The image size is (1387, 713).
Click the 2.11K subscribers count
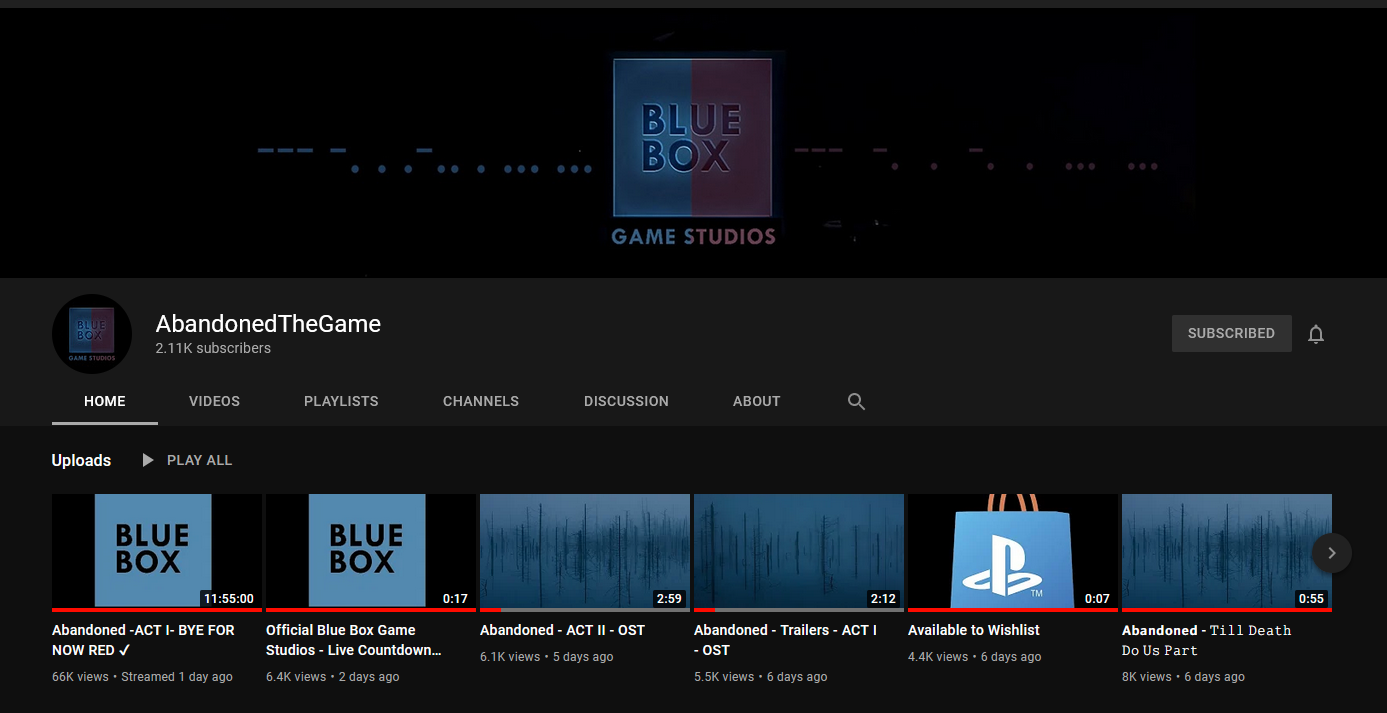tap(213, 349)
